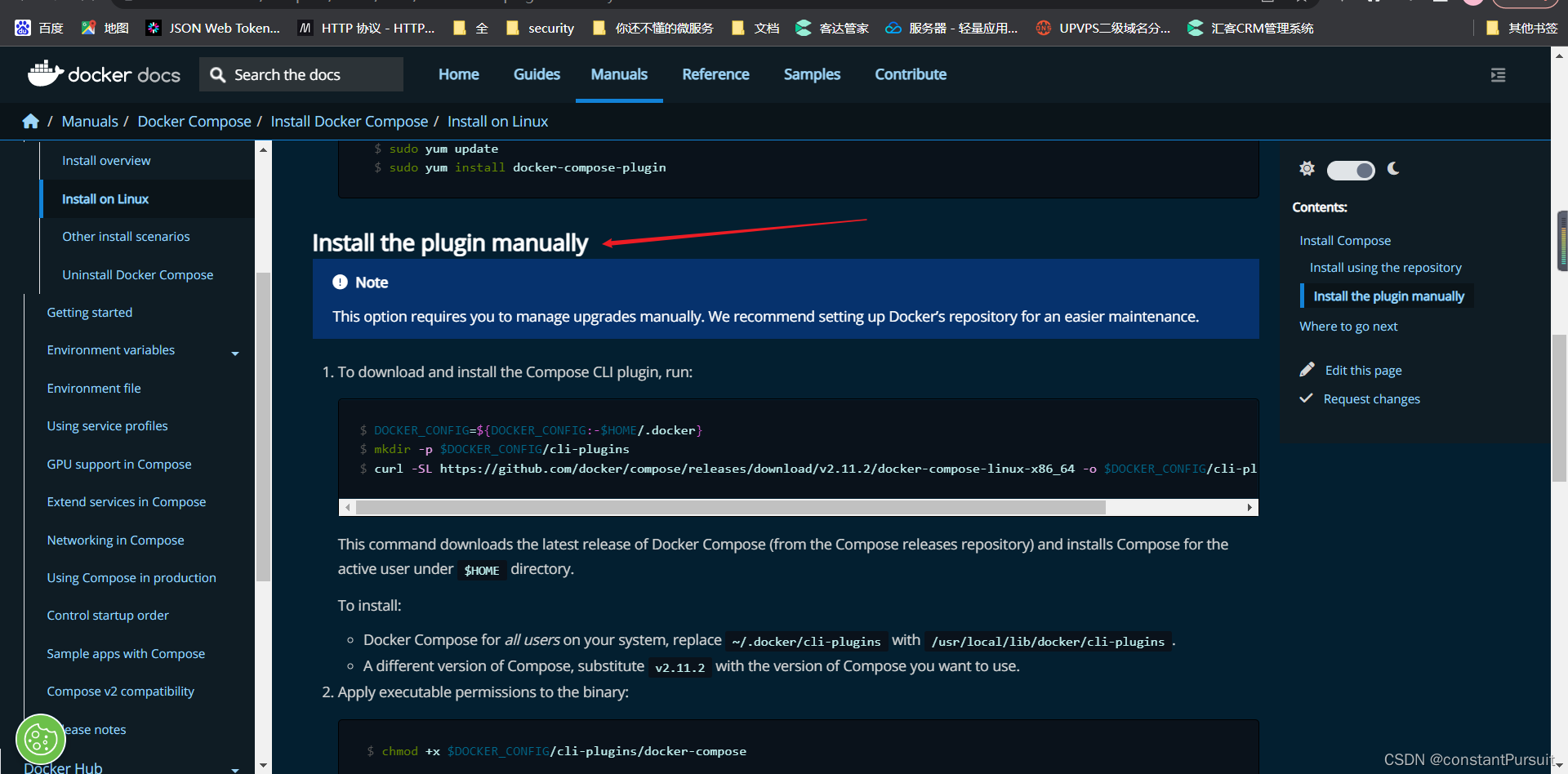Jump to Where to go next
This screenshot has width=1568, height=774.
click(1348, 327)
